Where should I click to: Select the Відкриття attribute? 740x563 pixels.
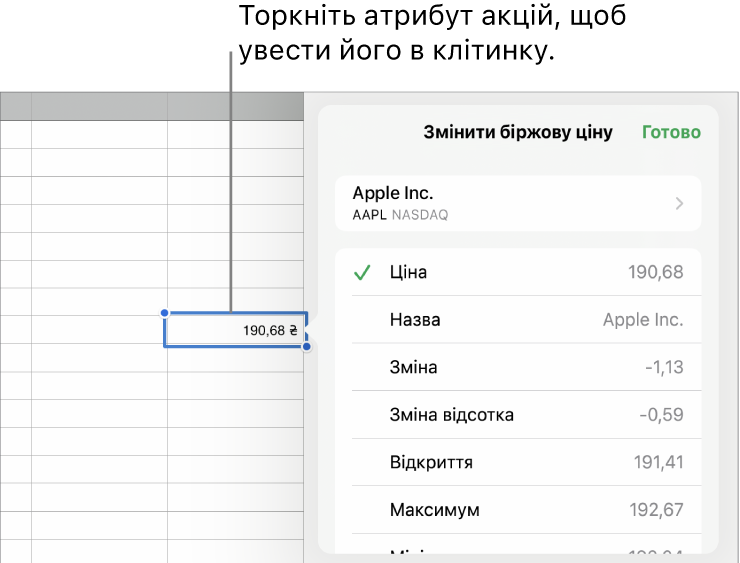pos(518,462)
